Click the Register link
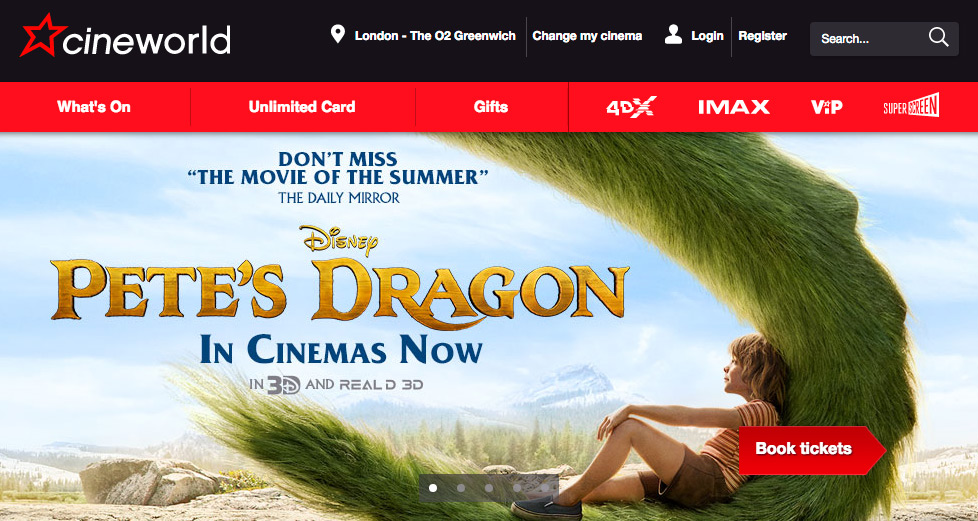Screen dimensions: 978x521 pyautogui.click(x=762, y=36)
